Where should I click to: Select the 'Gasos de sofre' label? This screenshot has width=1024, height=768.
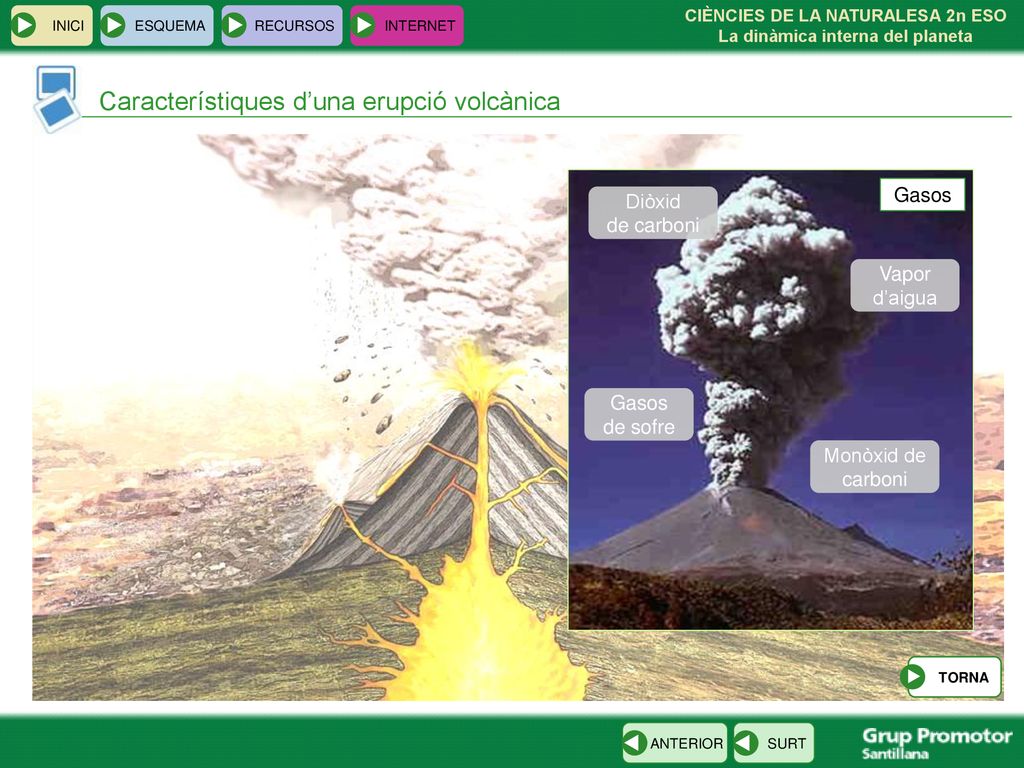tap(639, 415)
